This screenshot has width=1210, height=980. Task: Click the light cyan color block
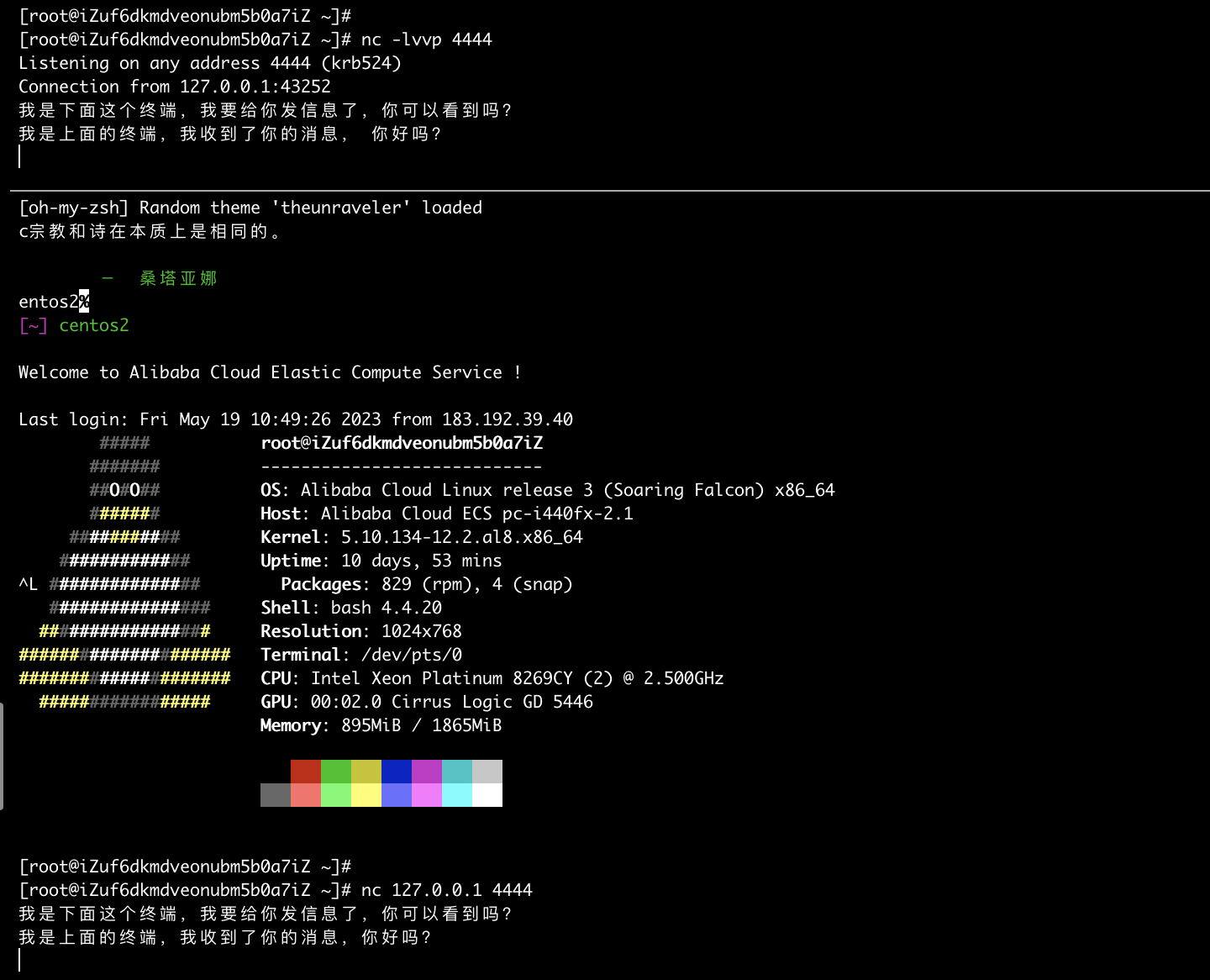click(456, 795)
